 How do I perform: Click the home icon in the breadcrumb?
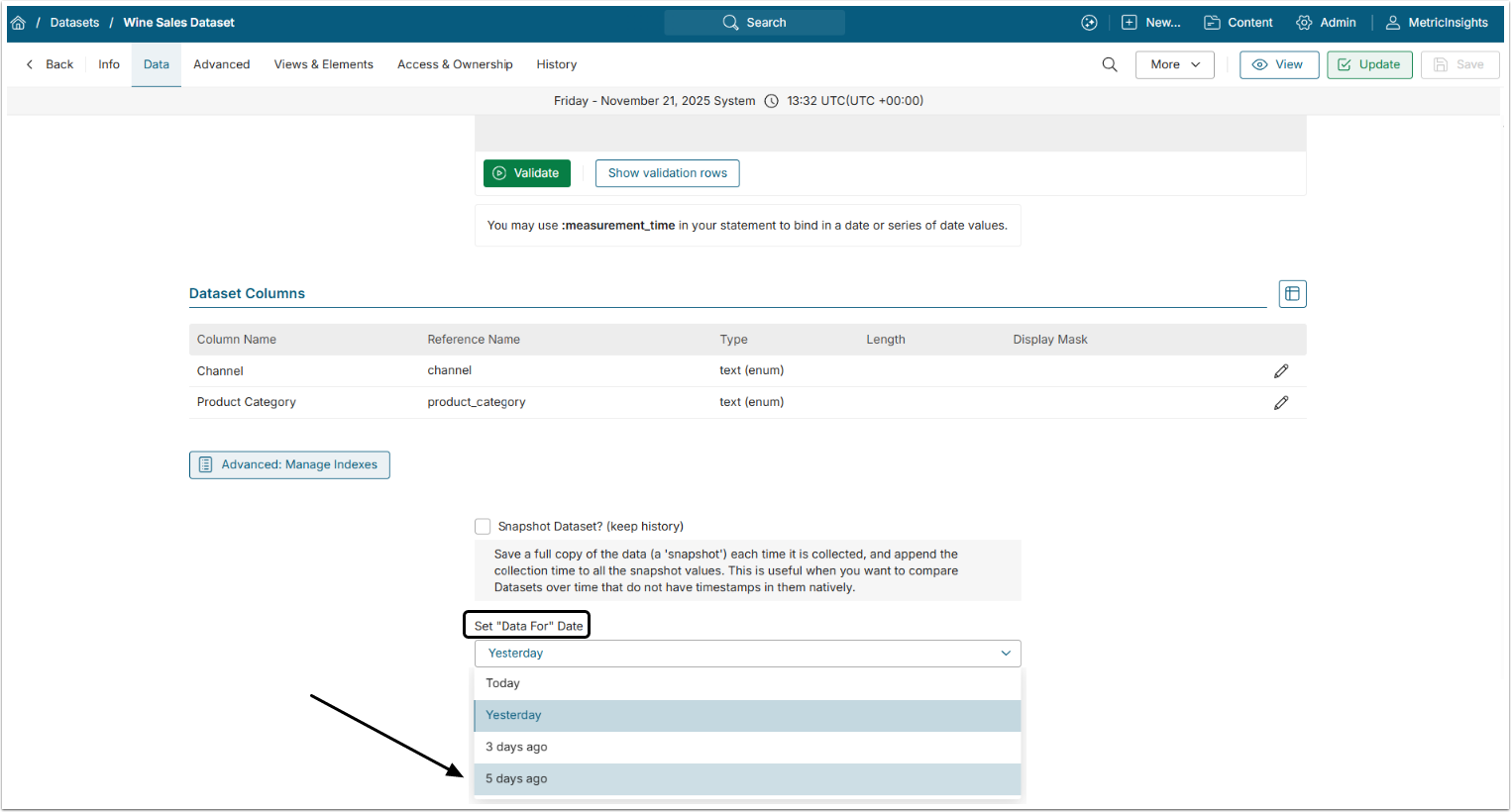point(18,23)
